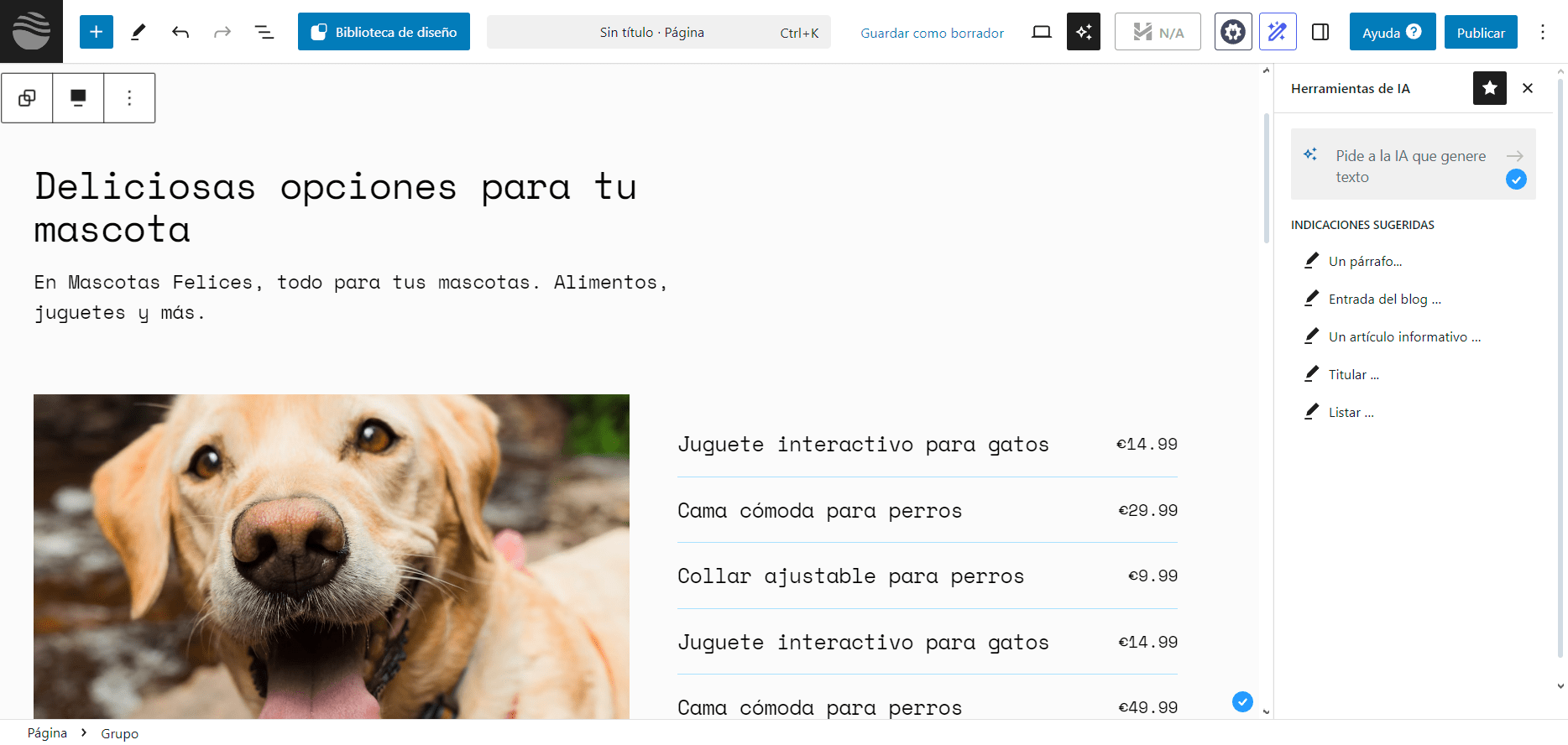Choose the Entrada del blog ... suggestion
The width and height of the screenshot is (1568, 745).
tap(1372, 299)
